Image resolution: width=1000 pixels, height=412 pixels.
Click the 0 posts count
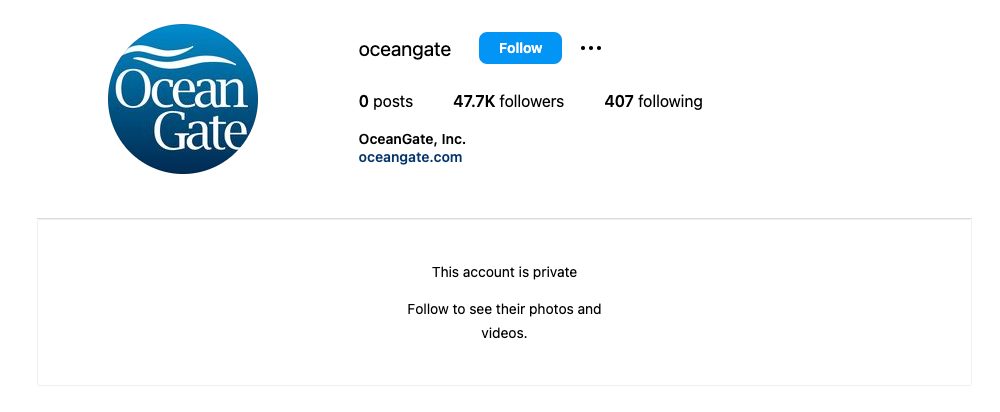[x=385, y=101]
